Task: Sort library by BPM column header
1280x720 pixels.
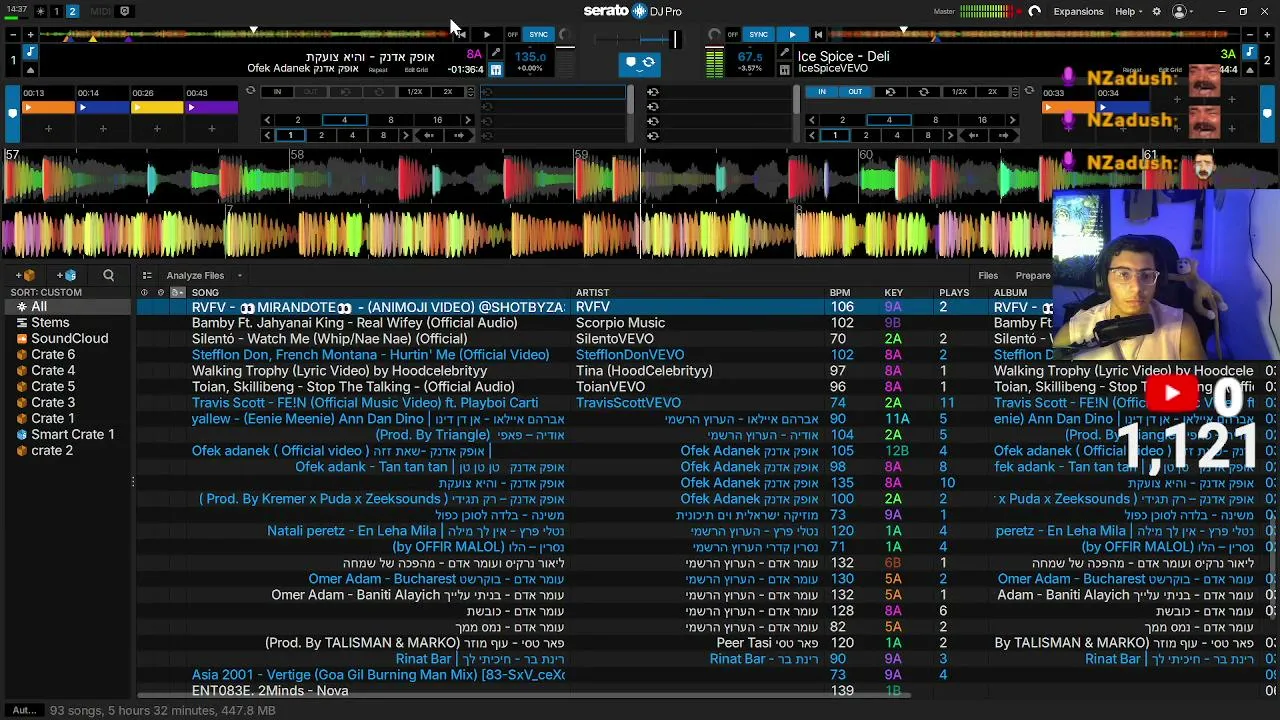Action: coord(840,292)
